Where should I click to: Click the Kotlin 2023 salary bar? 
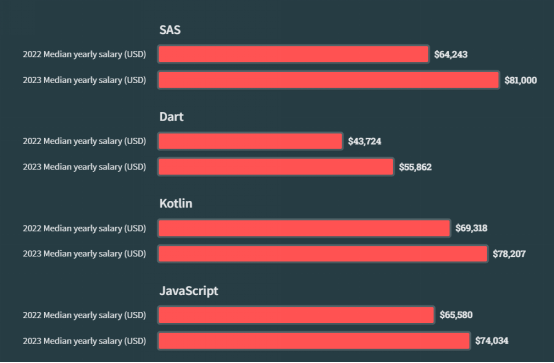click(323, 254)
